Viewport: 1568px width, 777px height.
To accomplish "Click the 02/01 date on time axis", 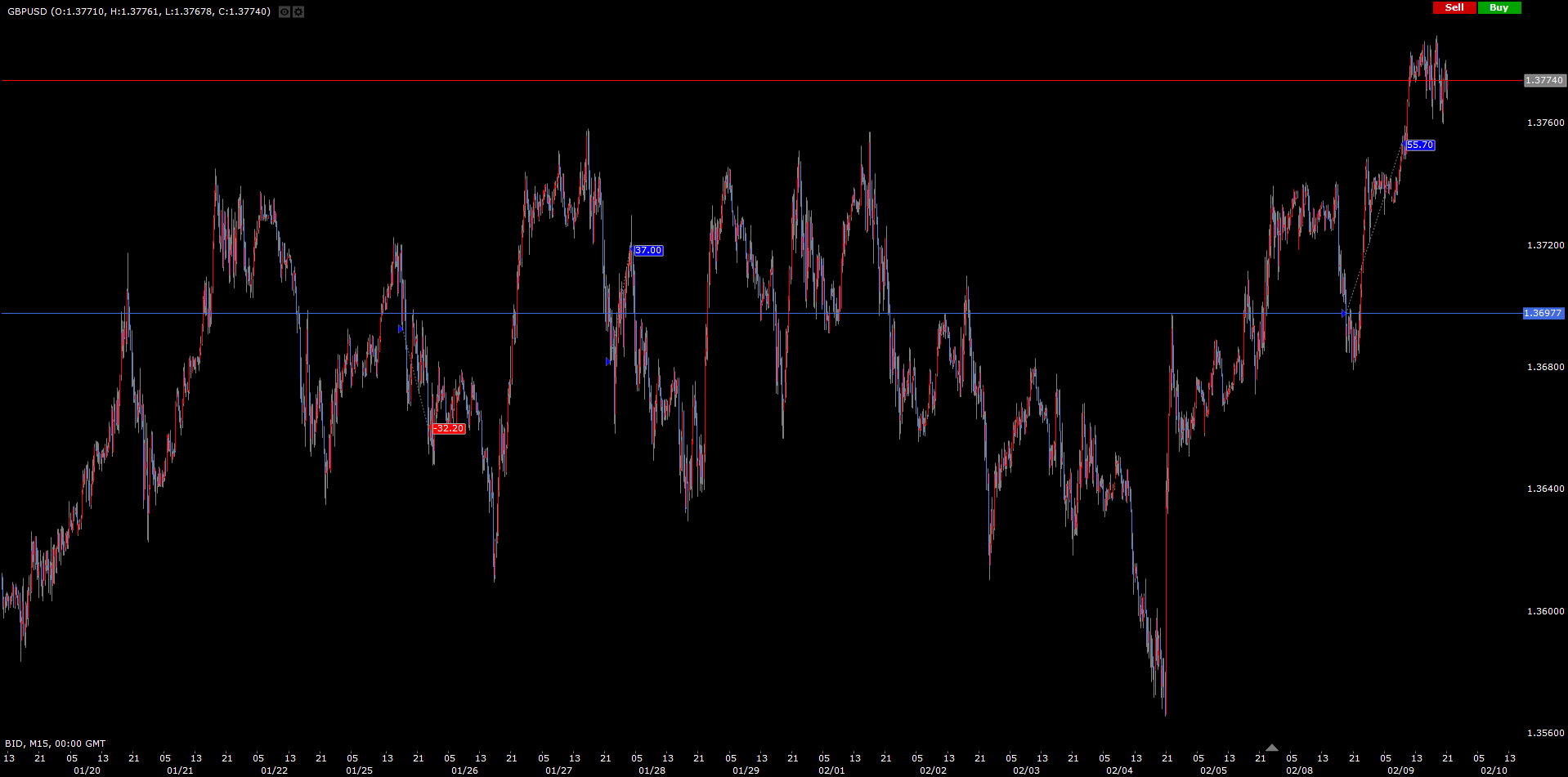I will [831, 770].
